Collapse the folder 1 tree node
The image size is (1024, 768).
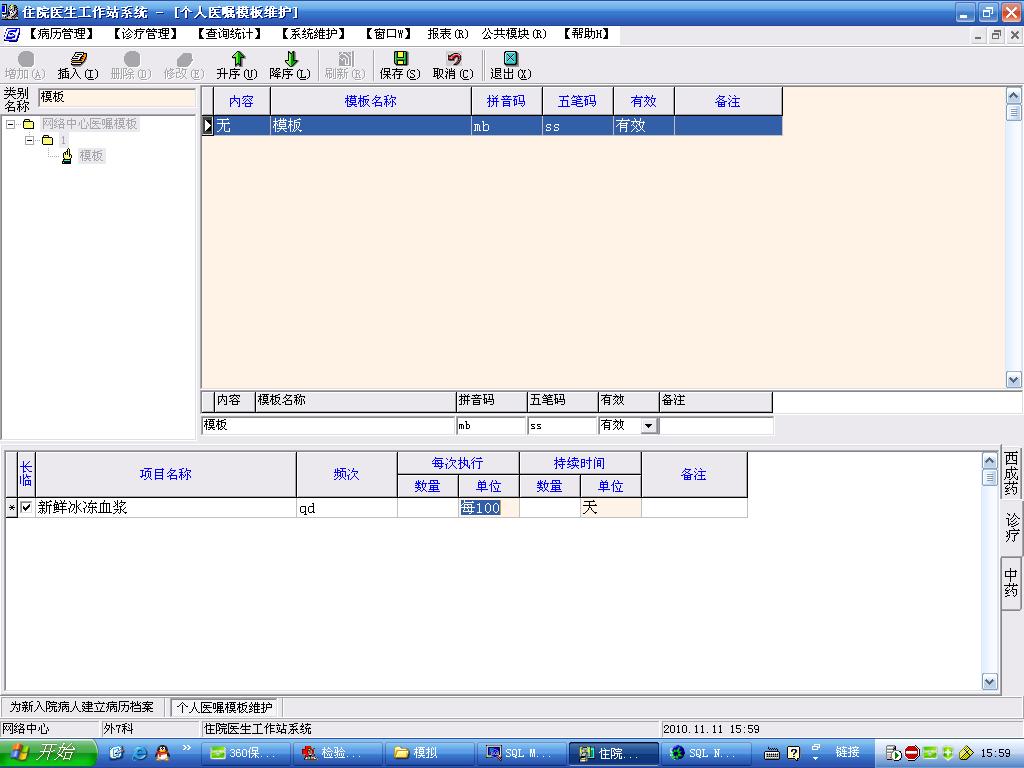[x=30, y=141]
